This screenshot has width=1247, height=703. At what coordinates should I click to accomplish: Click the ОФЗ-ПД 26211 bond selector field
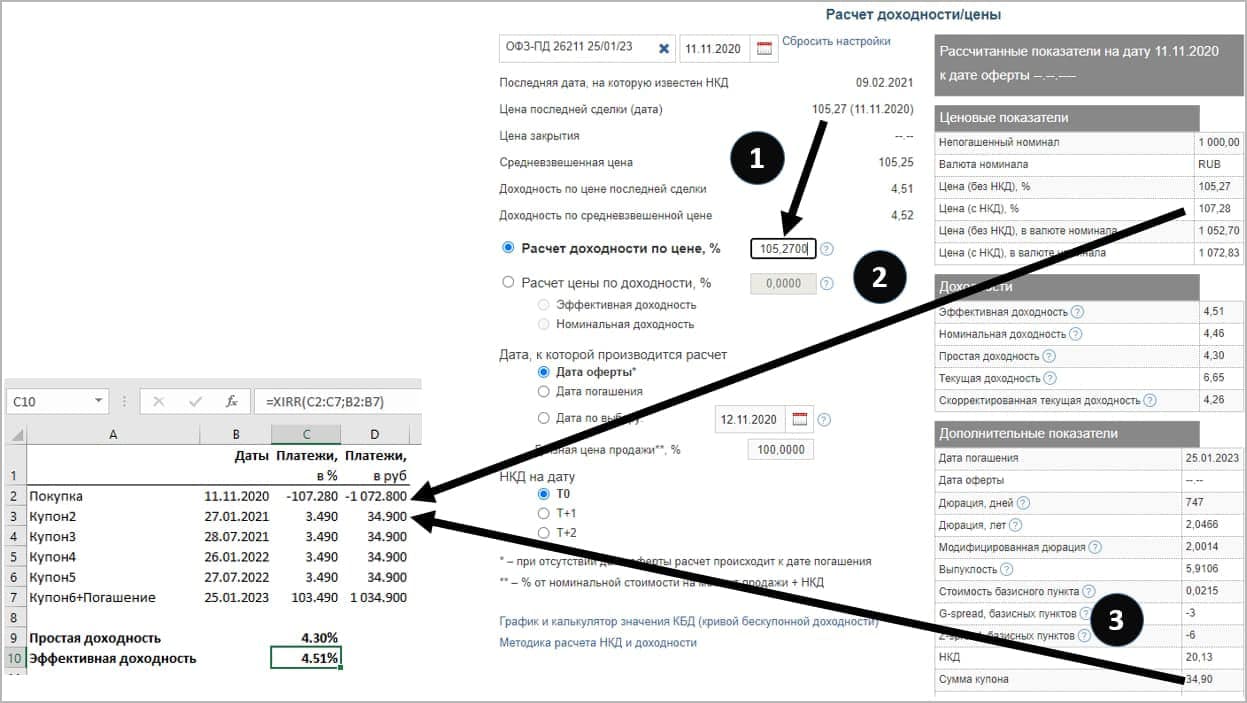(575, 48)
